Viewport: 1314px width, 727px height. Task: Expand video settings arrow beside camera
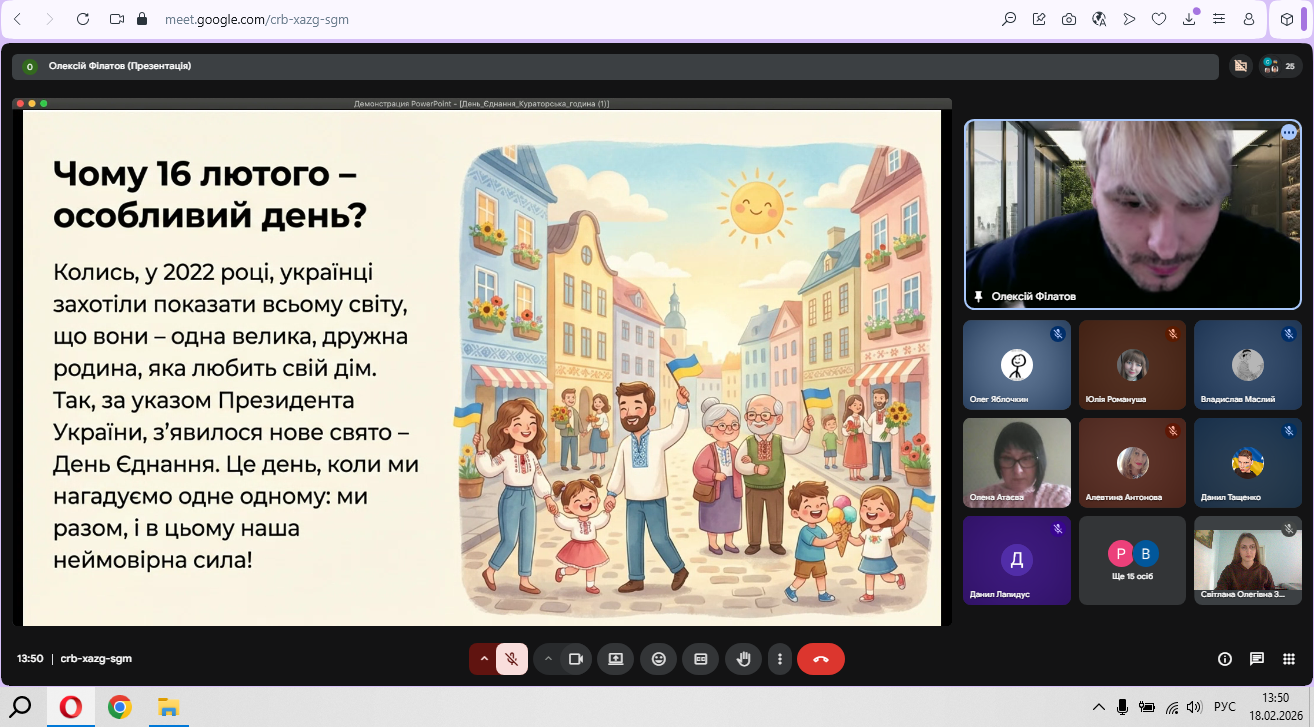coord(548,659)
